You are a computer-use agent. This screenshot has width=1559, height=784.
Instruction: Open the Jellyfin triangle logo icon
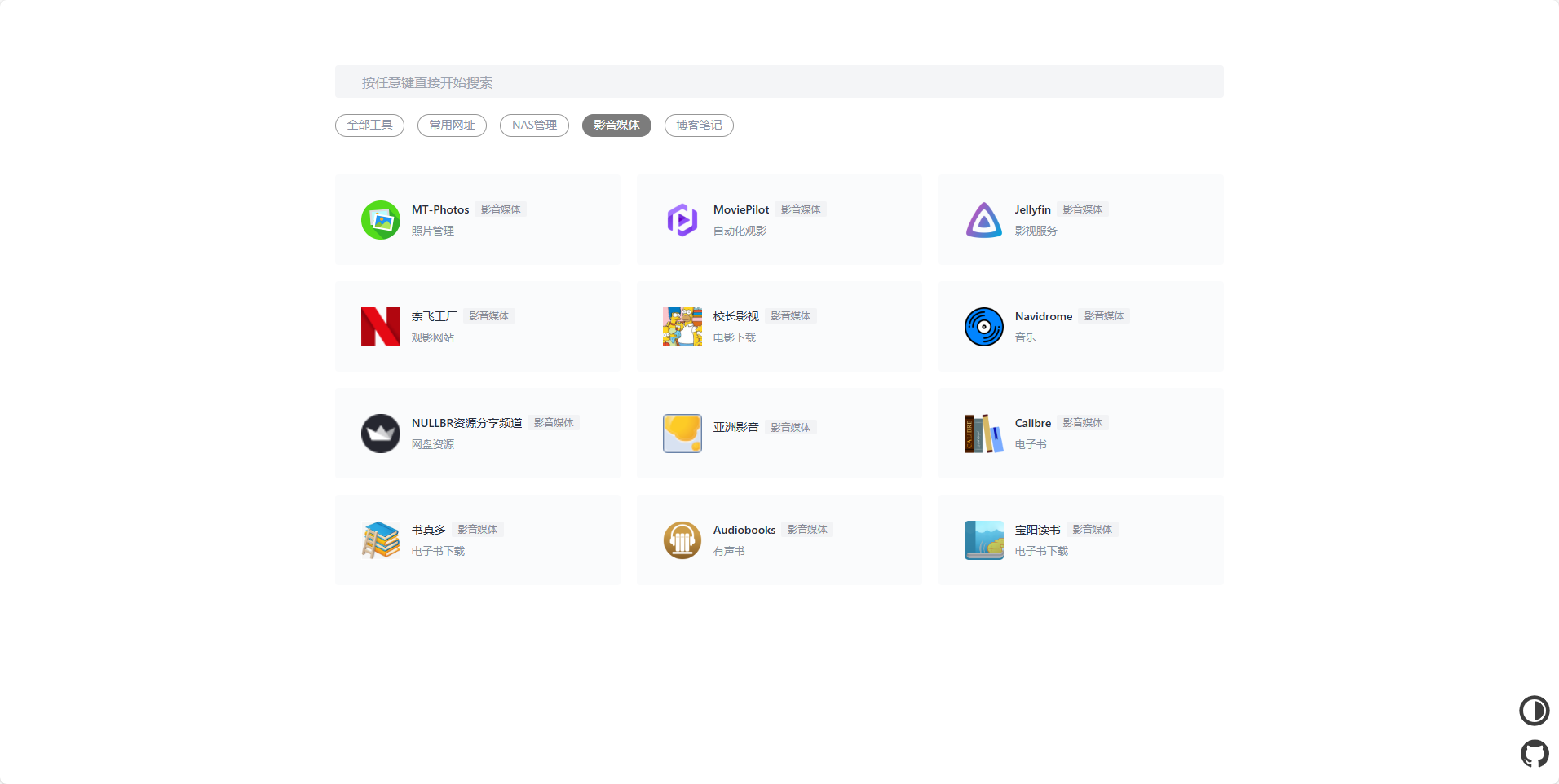pyautogui.click(x=984, y=220)
